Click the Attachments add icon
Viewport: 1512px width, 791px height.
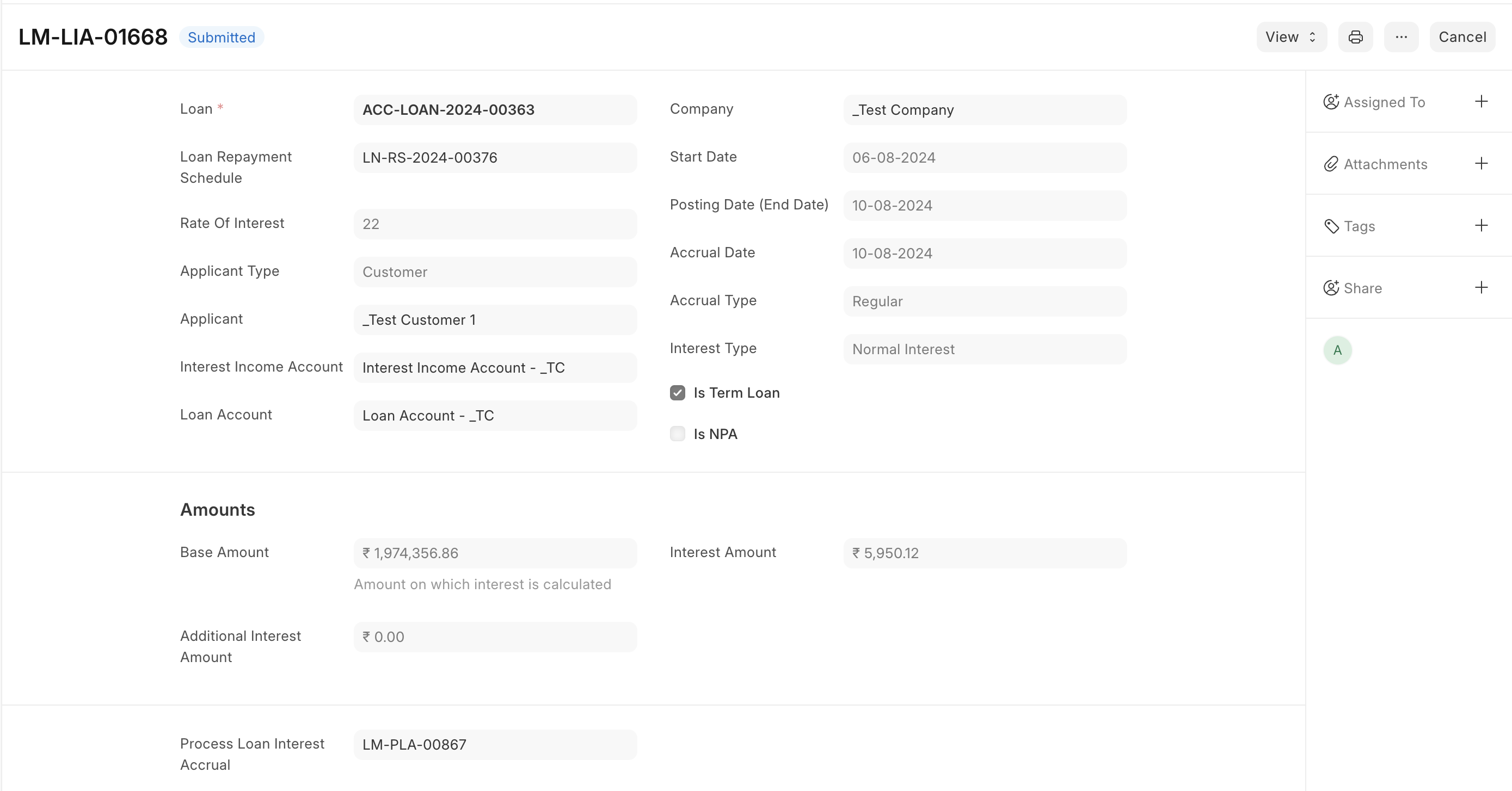1483,163
